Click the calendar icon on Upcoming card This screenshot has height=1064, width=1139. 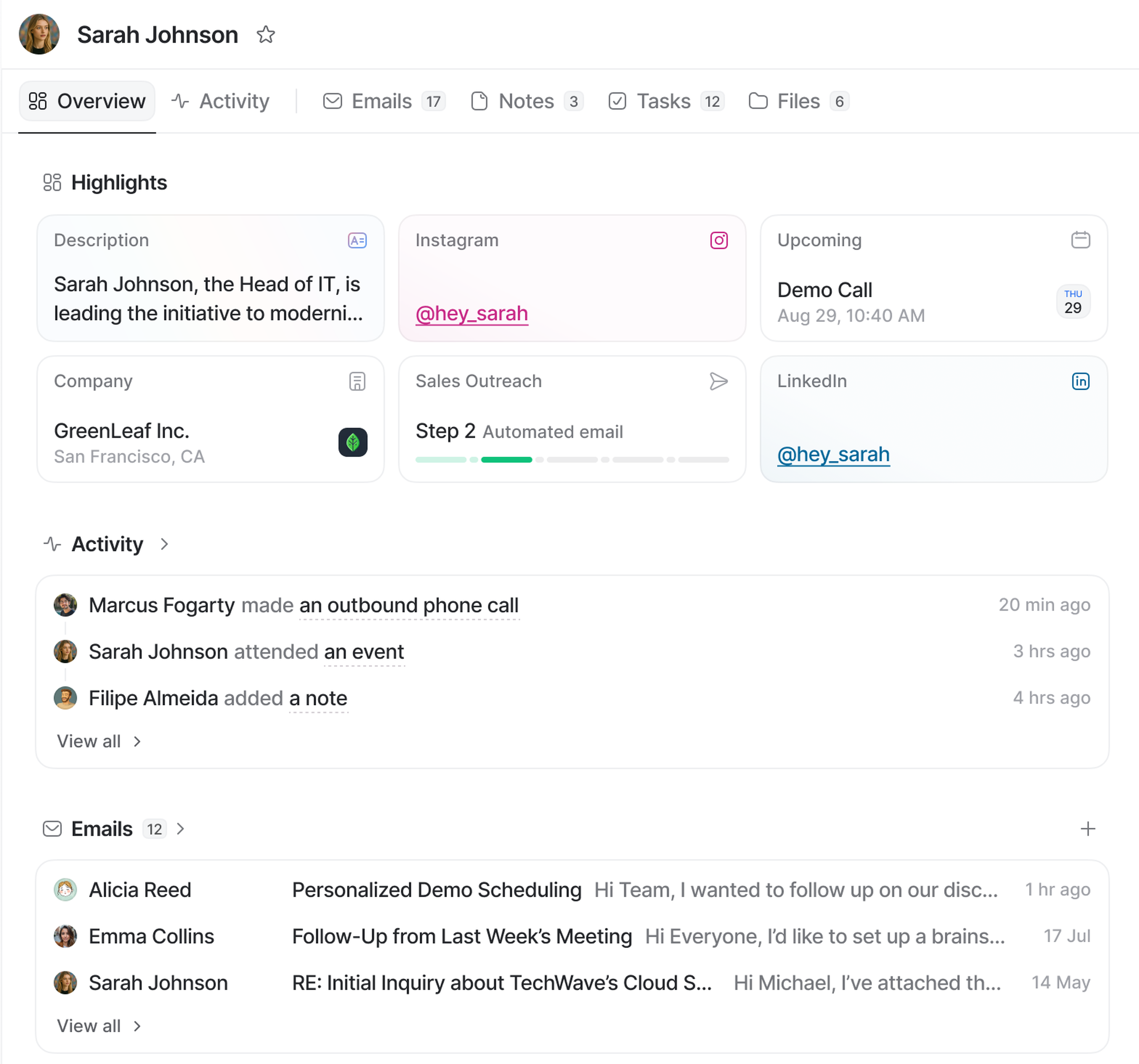click(1080, 240)
